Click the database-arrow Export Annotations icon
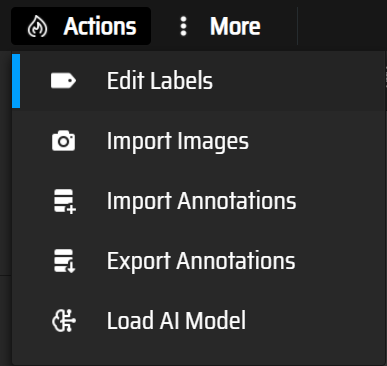The height and width of the screenshot is (366, 387). click(65, 261)
